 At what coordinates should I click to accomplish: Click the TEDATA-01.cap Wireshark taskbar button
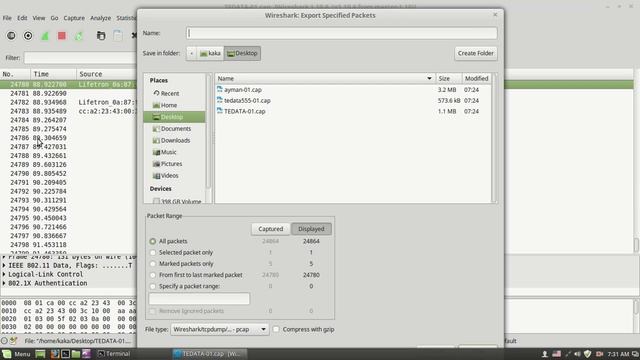[x=209, y=354]
